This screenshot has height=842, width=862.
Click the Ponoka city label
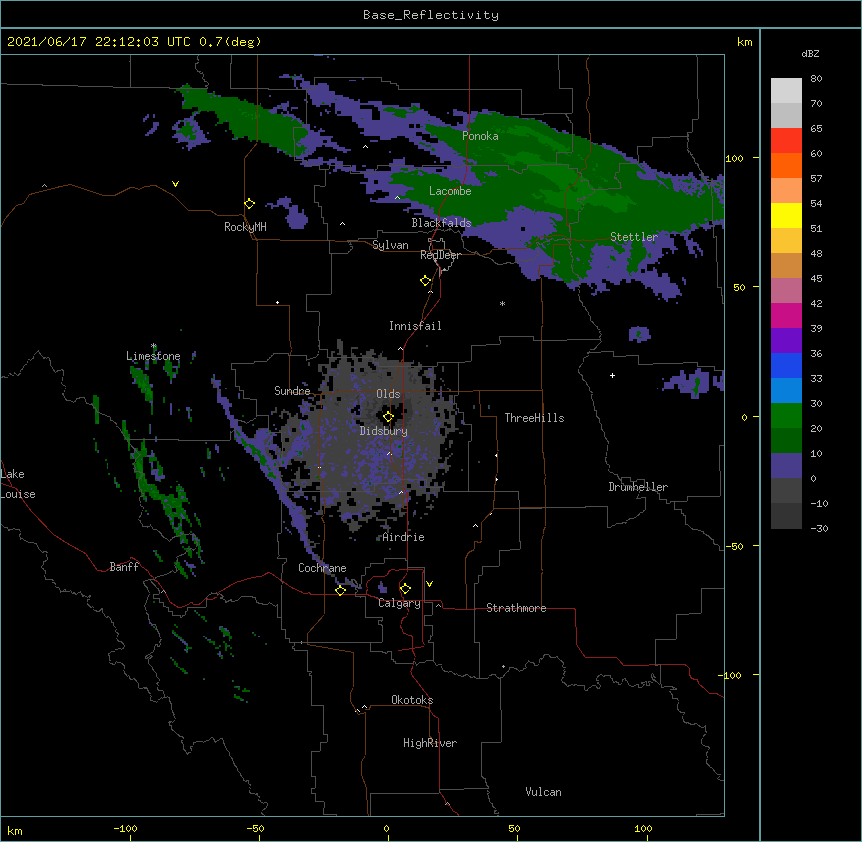[x=480, y=136]
